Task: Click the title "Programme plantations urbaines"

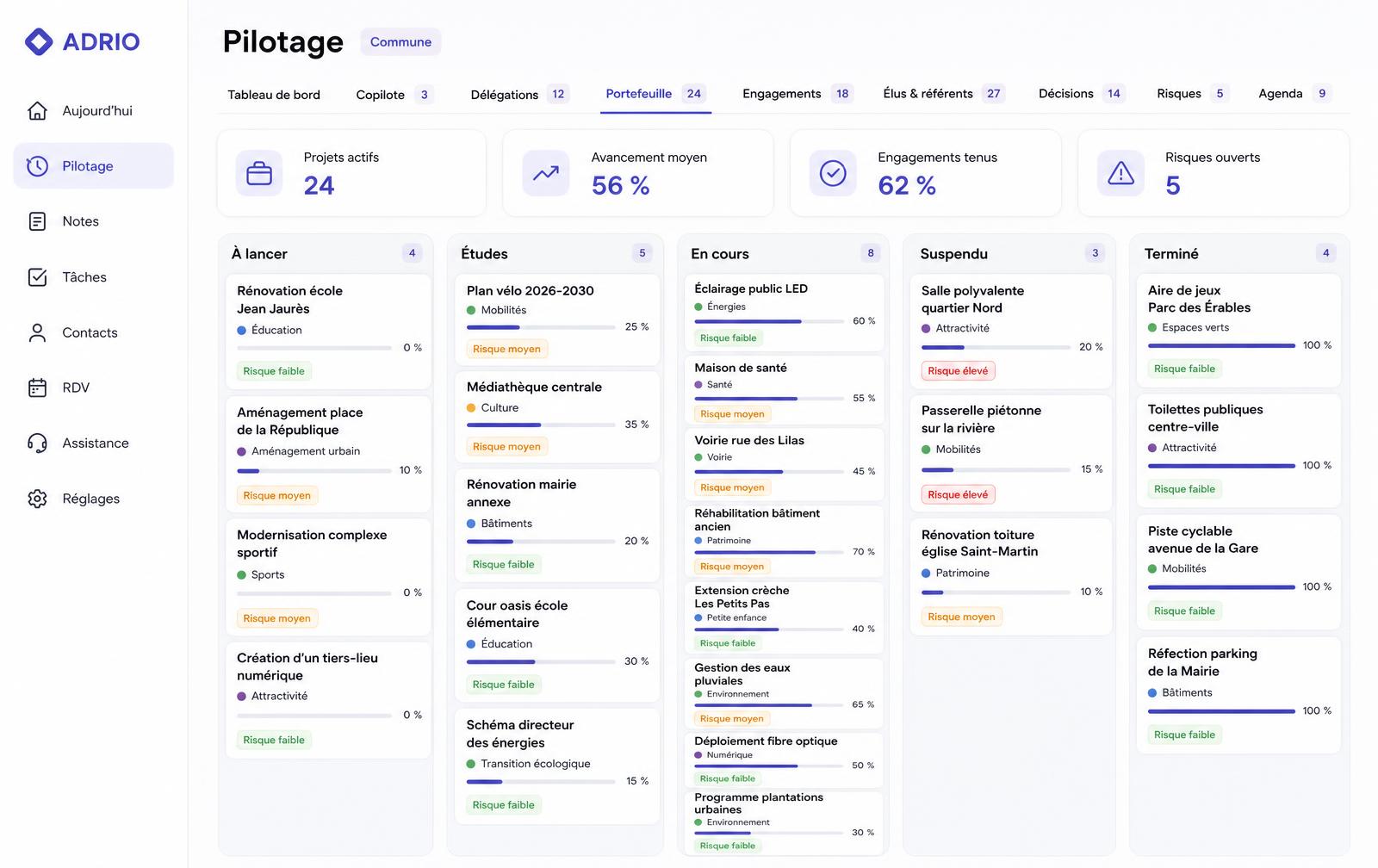Action: [759, 803]
